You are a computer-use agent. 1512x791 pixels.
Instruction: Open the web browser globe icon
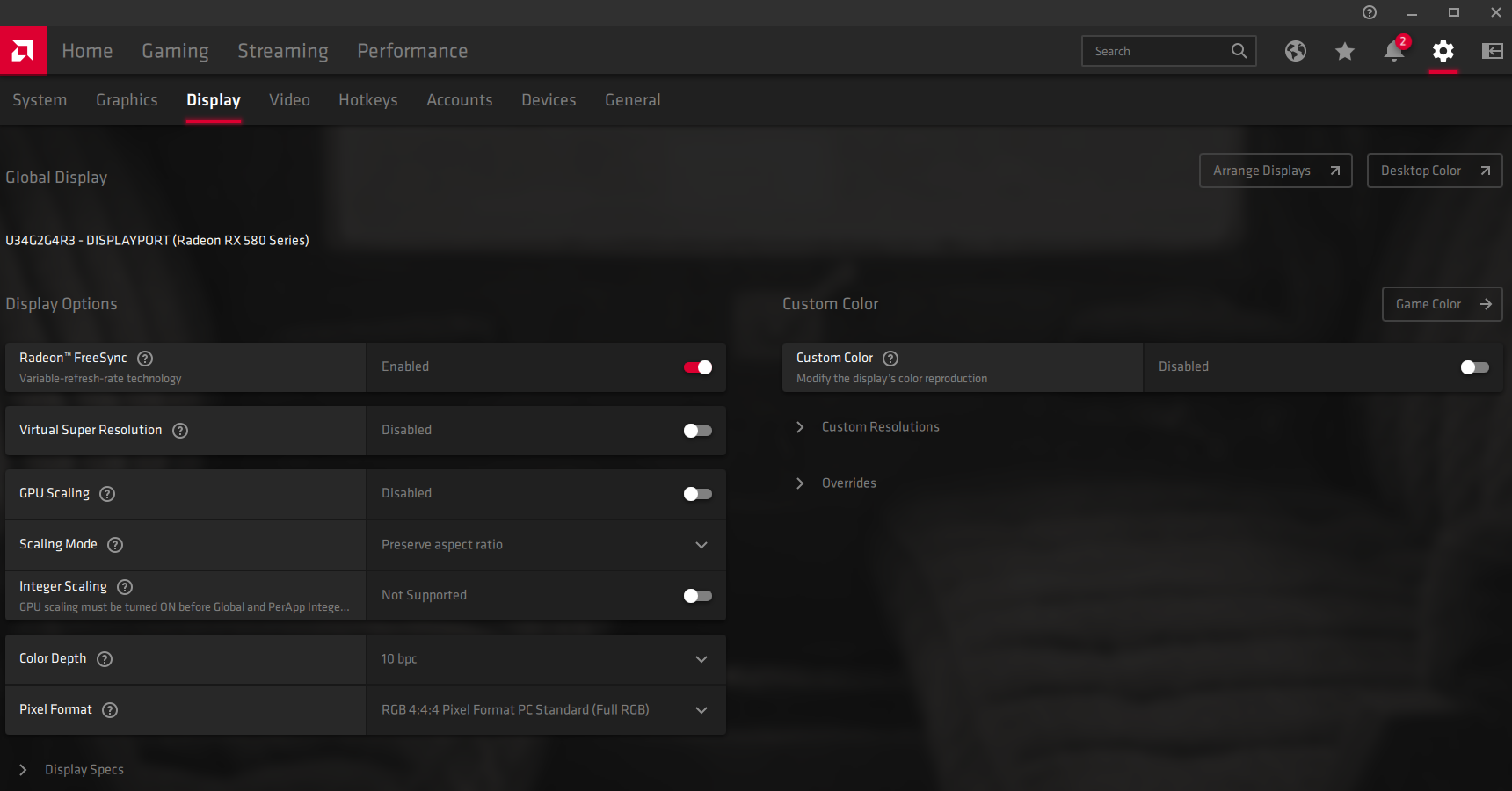pyautogui.click(x=1295, y=51)
